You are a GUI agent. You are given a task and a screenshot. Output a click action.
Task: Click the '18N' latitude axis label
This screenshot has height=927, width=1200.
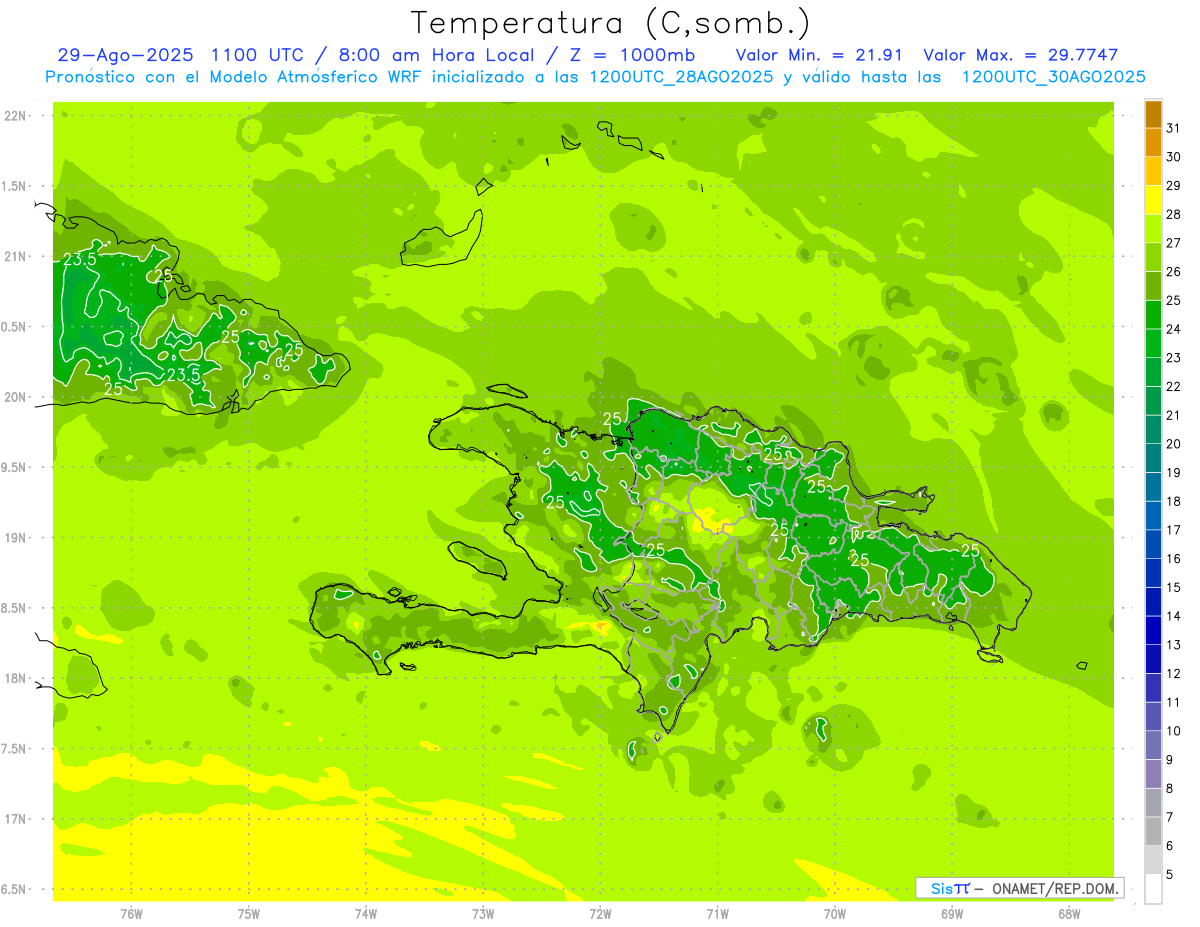pos(17,679)
